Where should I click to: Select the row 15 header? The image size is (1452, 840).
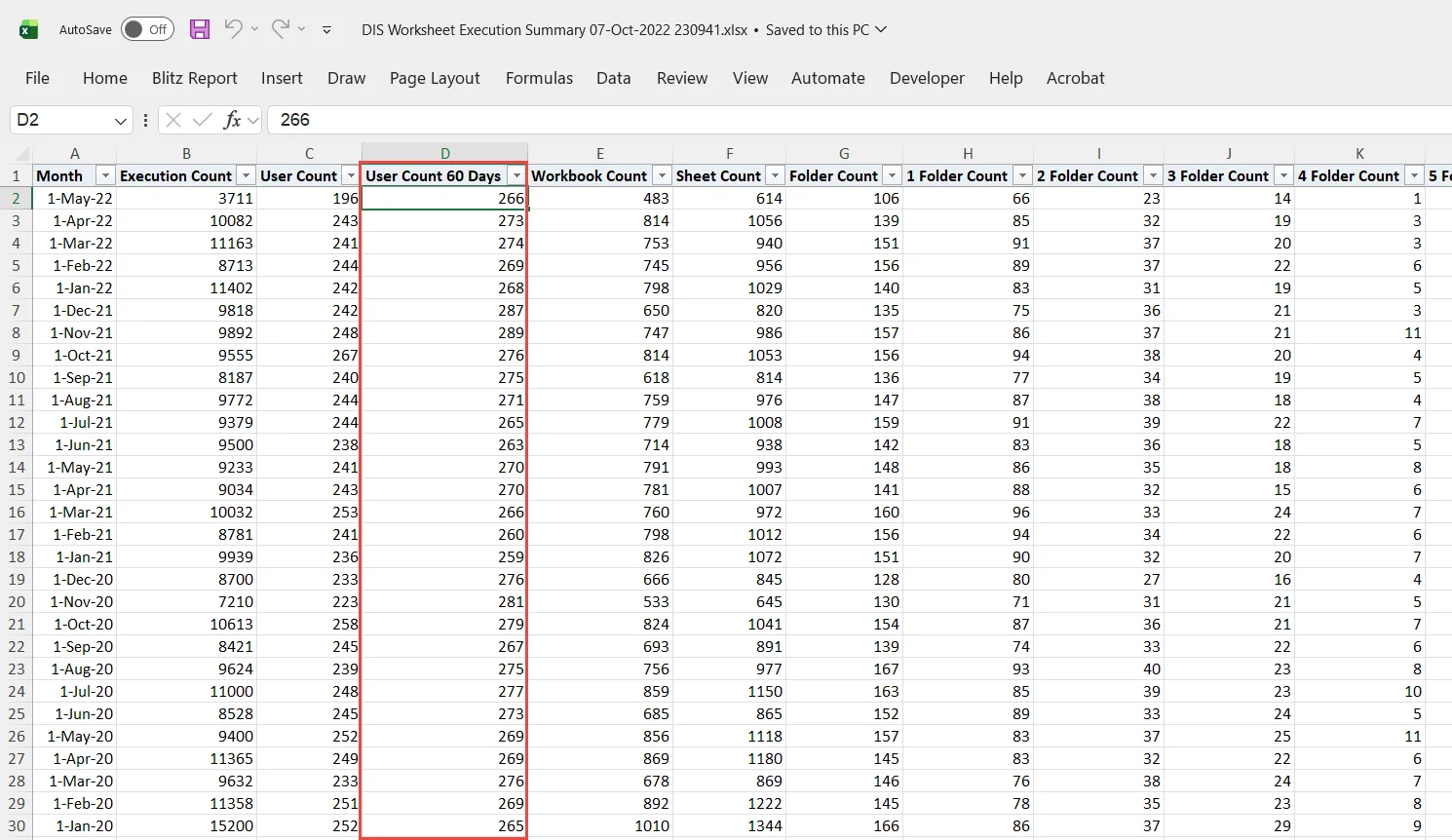click(x=17, y=490)
